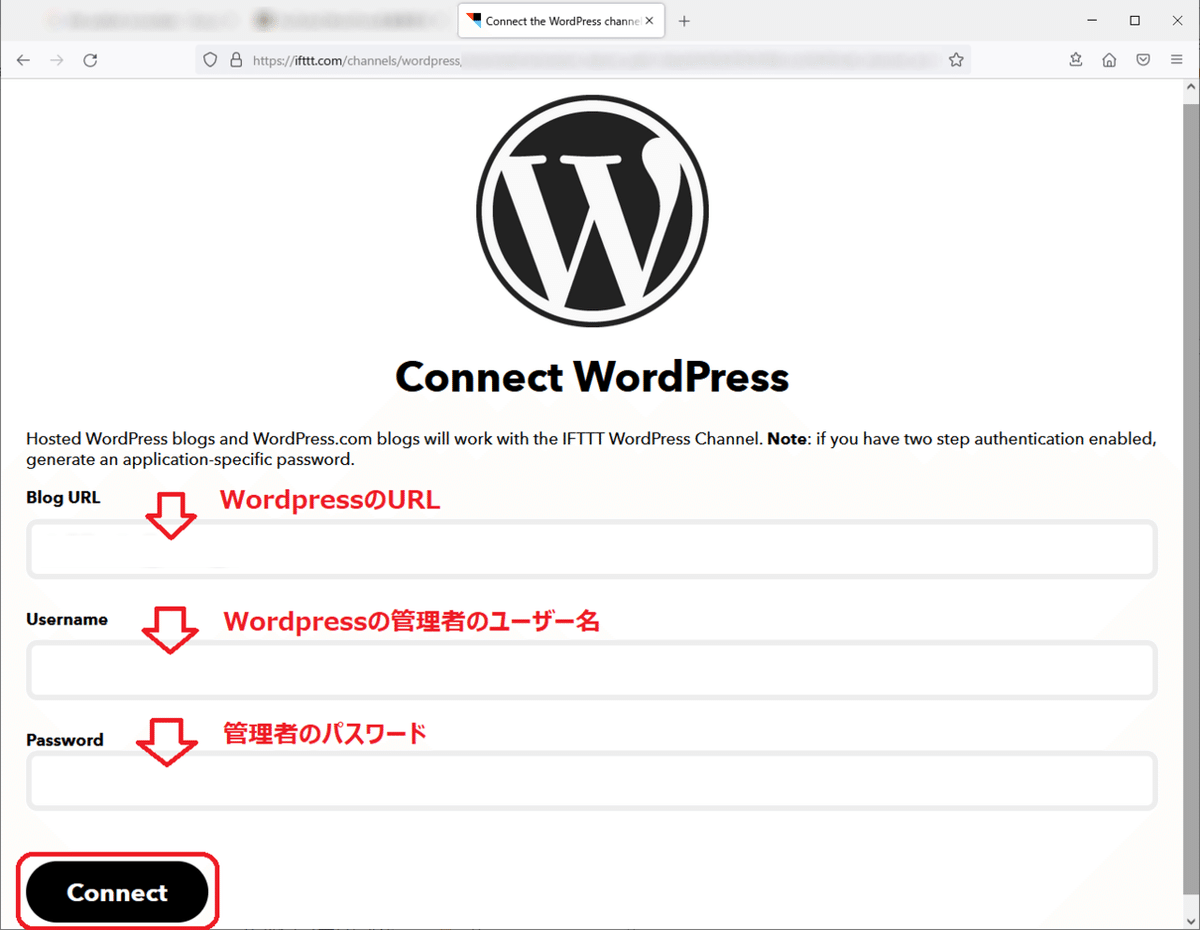Focus the Password text field
The width and height of the screenshot is (1200, 930).
coord(592,780)
